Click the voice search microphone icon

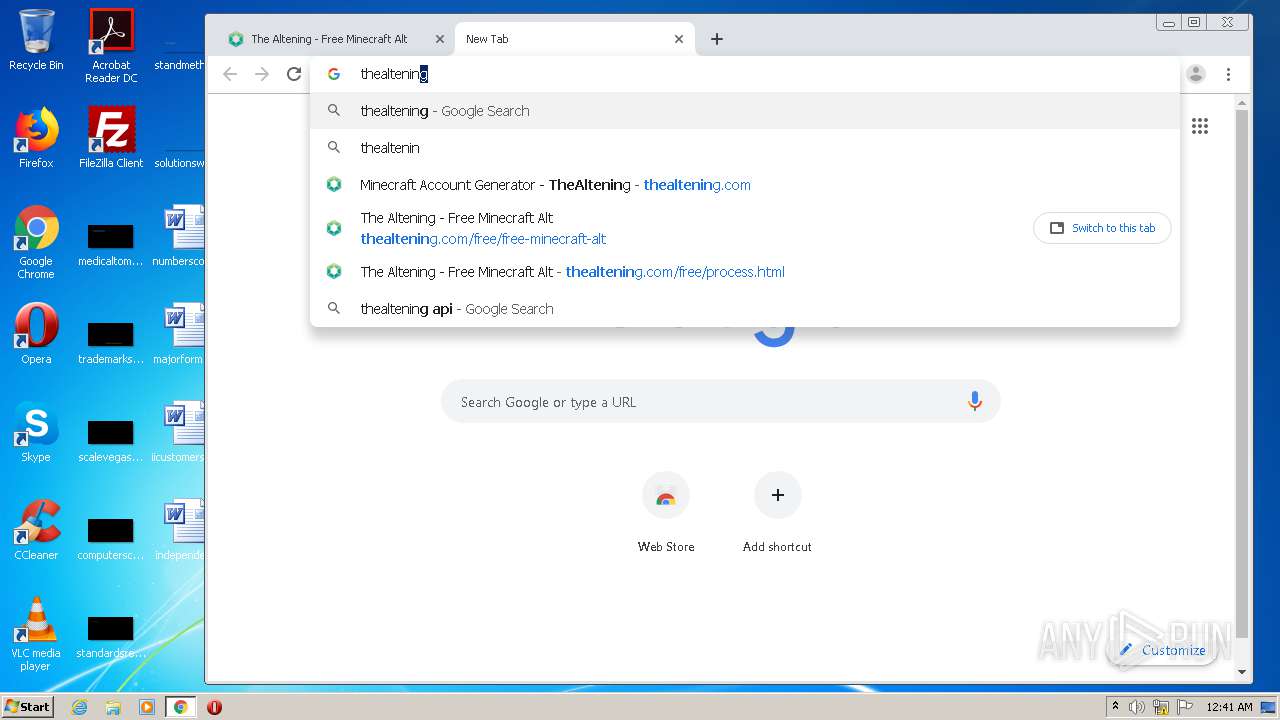click(x=975, y=402)
